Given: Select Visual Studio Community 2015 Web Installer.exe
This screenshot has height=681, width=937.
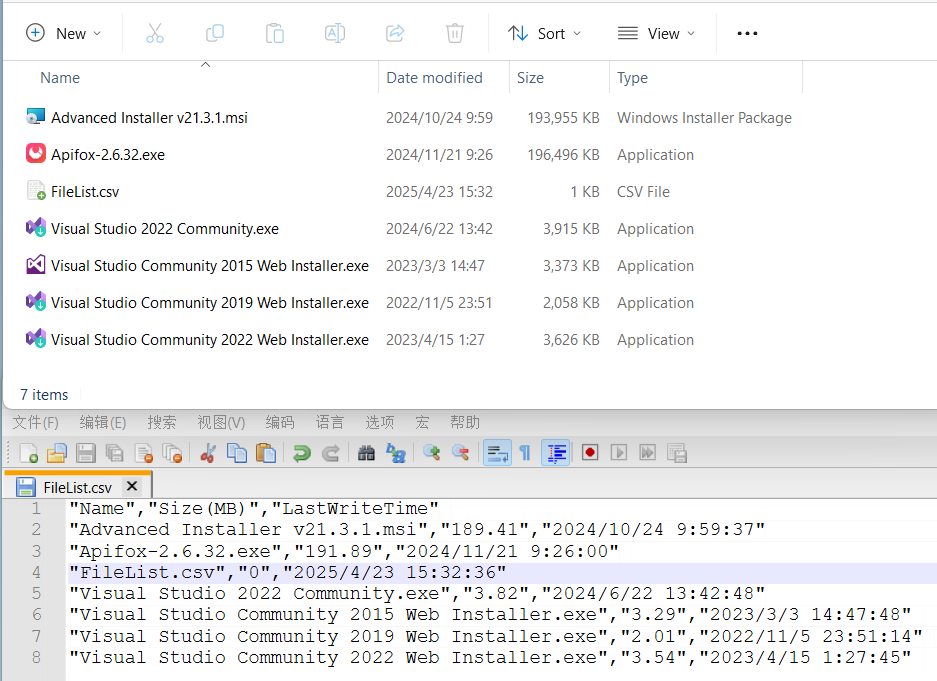Looking at the screenshot, I should (x=210, y=266).
